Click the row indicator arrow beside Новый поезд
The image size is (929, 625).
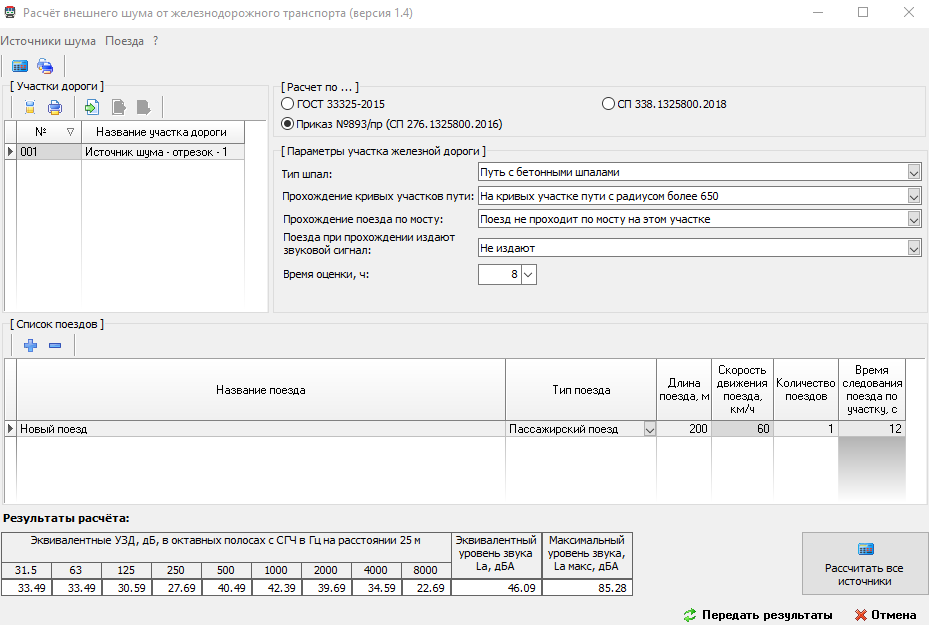[10, 428]
